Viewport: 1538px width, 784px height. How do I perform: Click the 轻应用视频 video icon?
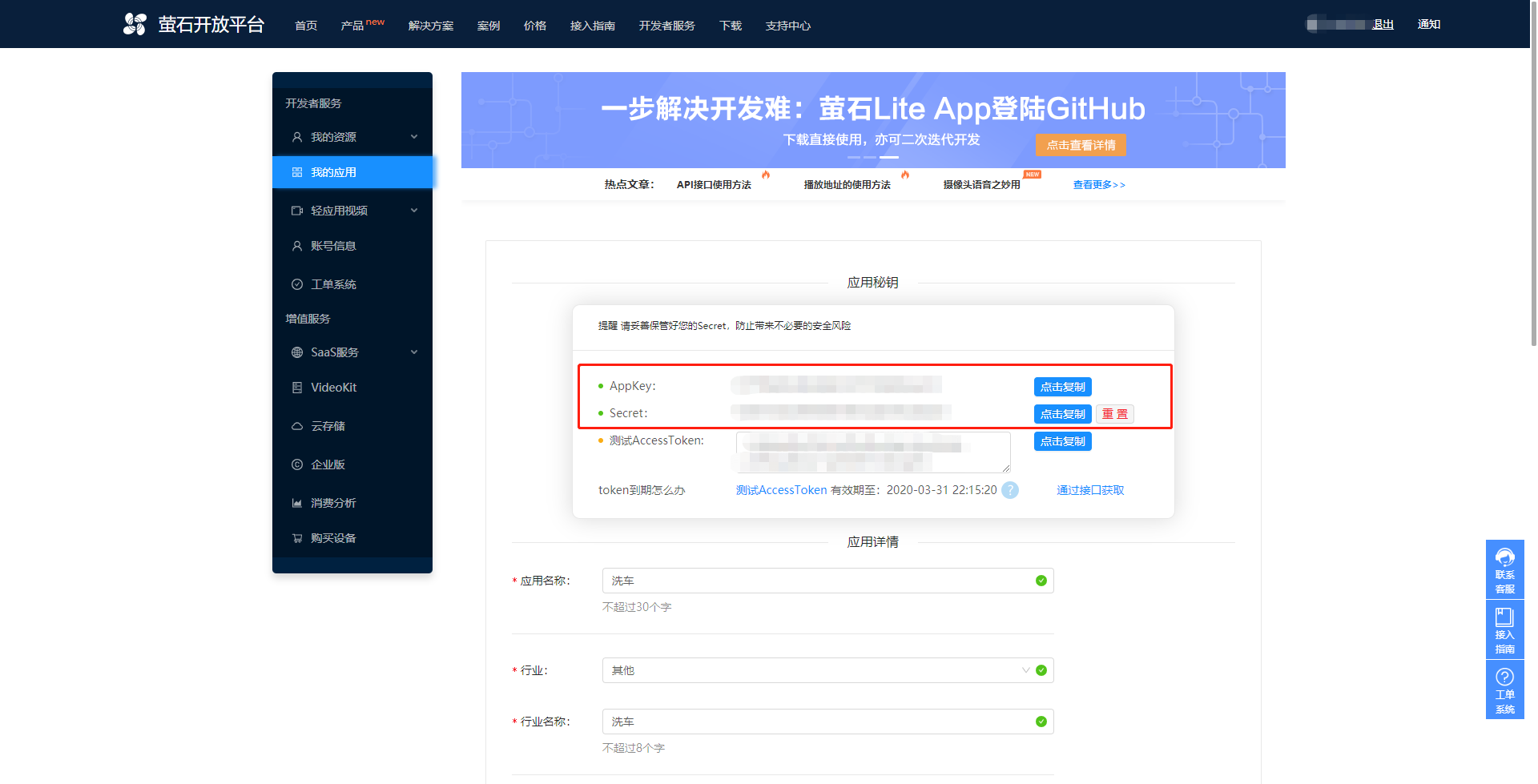point(297,211)
